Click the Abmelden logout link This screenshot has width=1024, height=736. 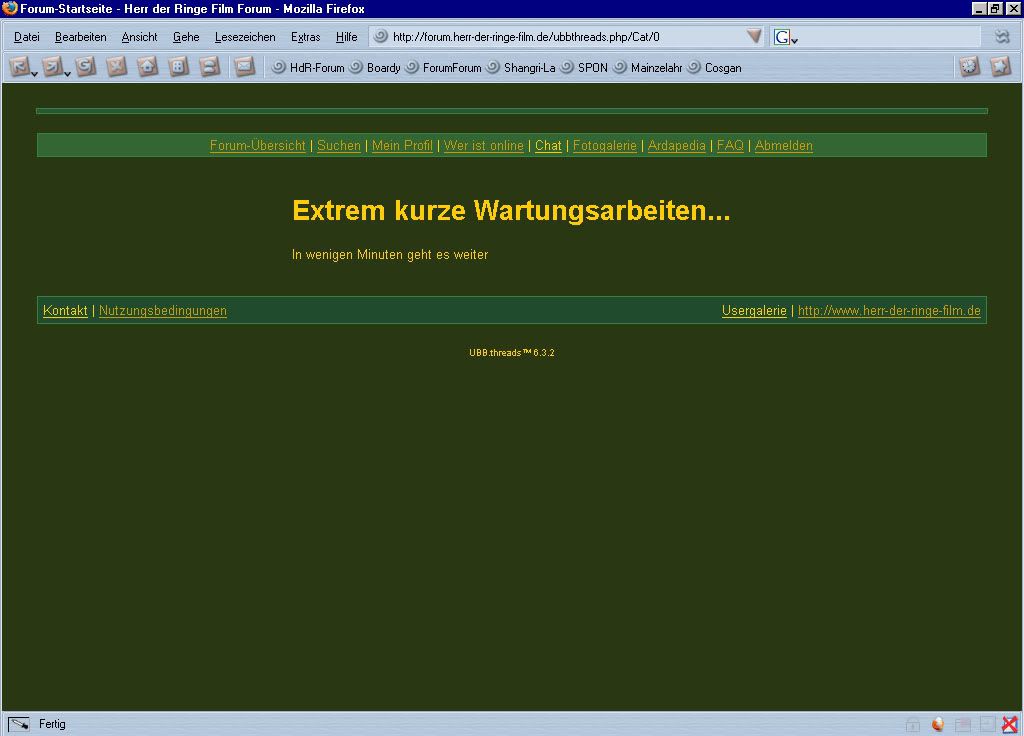pos(784,146)
